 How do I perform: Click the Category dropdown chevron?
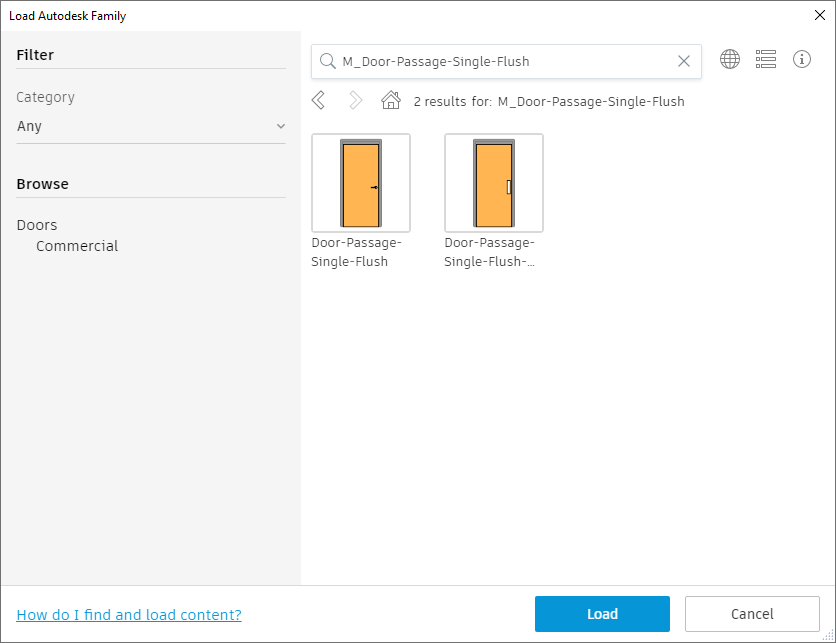click(281, 126)
